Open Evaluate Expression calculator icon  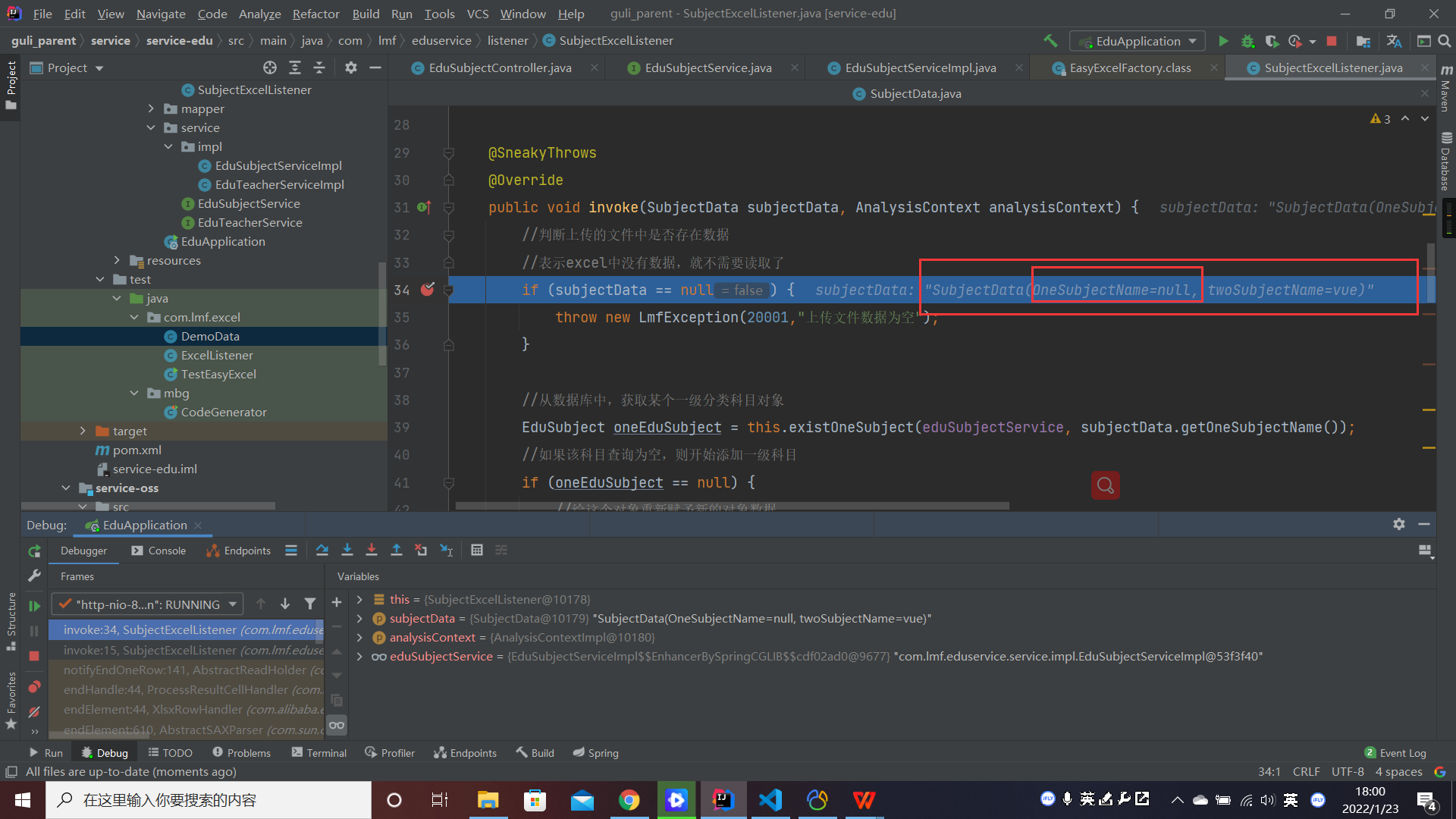pos(477,551)
